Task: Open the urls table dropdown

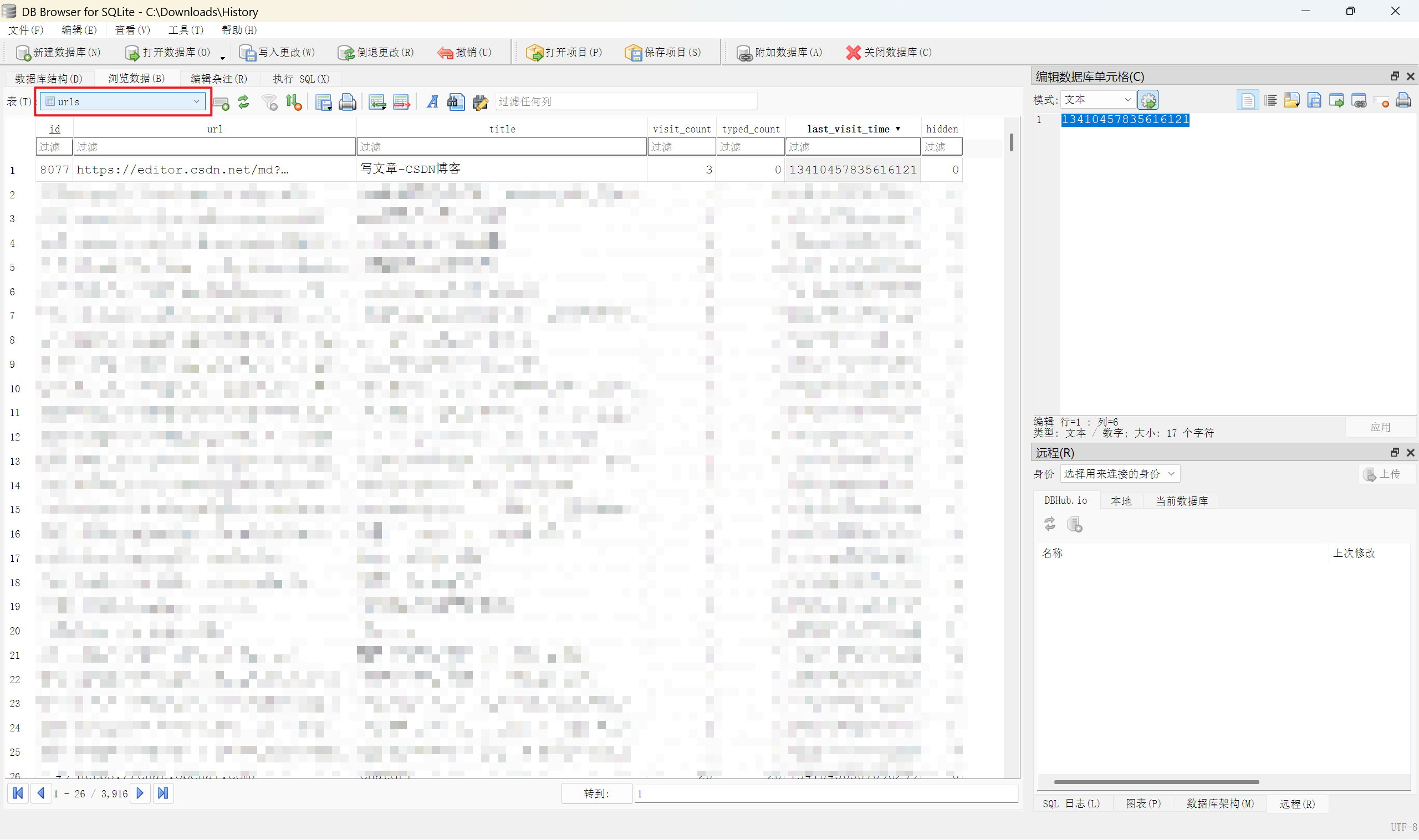Action: 123,101
